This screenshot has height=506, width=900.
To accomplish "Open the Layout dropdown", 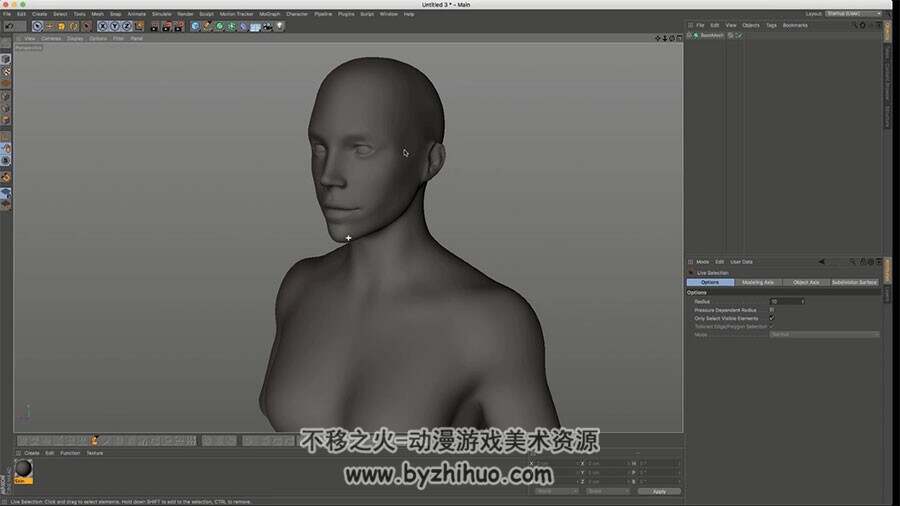I will 854,14.
